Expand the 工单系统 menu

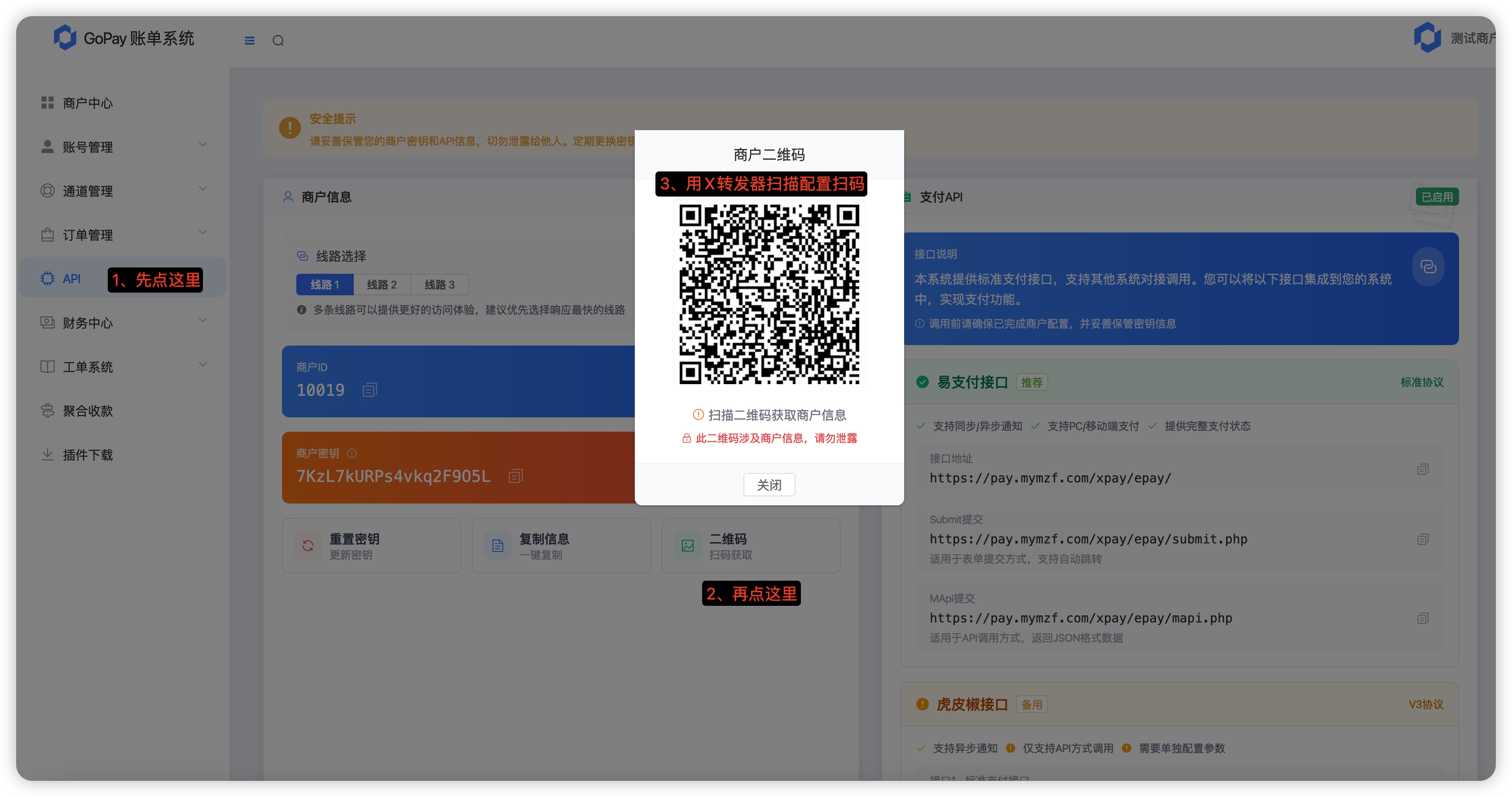[122, 367]
